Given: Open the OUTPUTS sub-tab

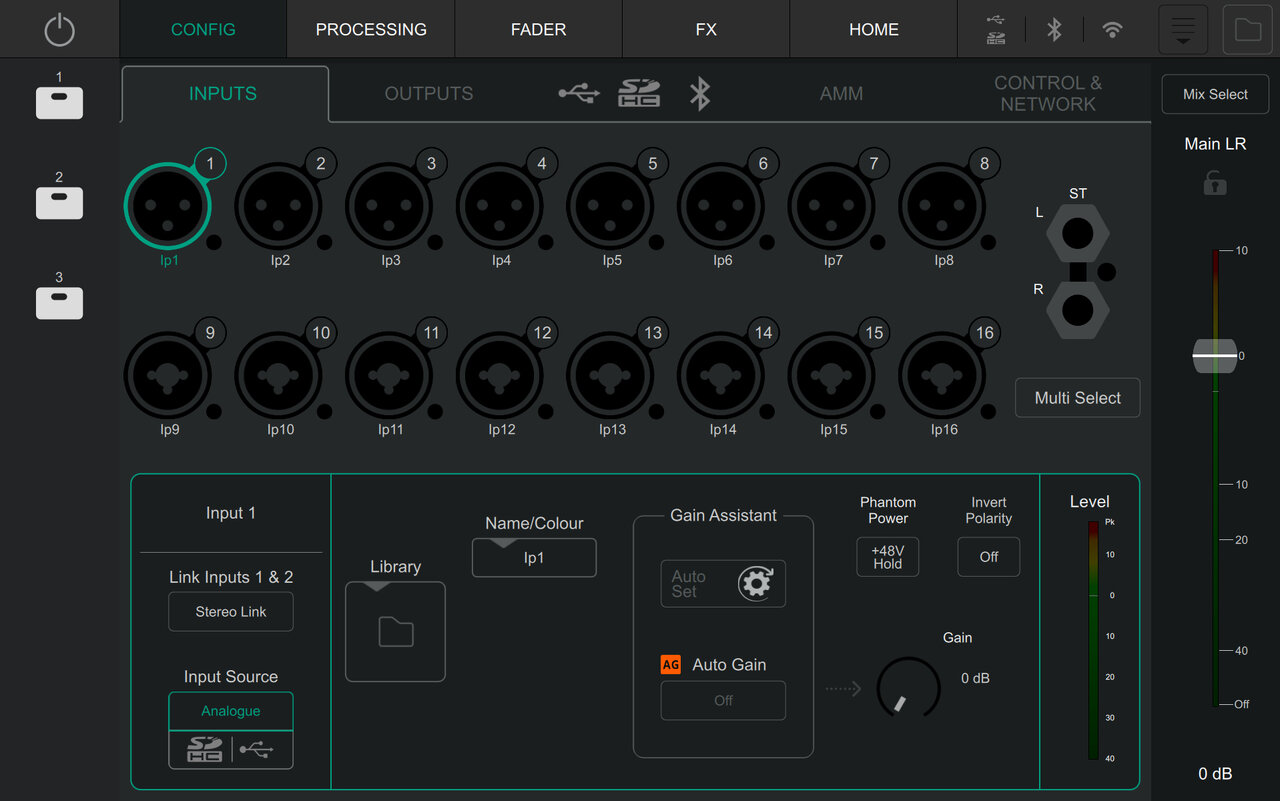Looking at the screenshot, I should (429, 94).
